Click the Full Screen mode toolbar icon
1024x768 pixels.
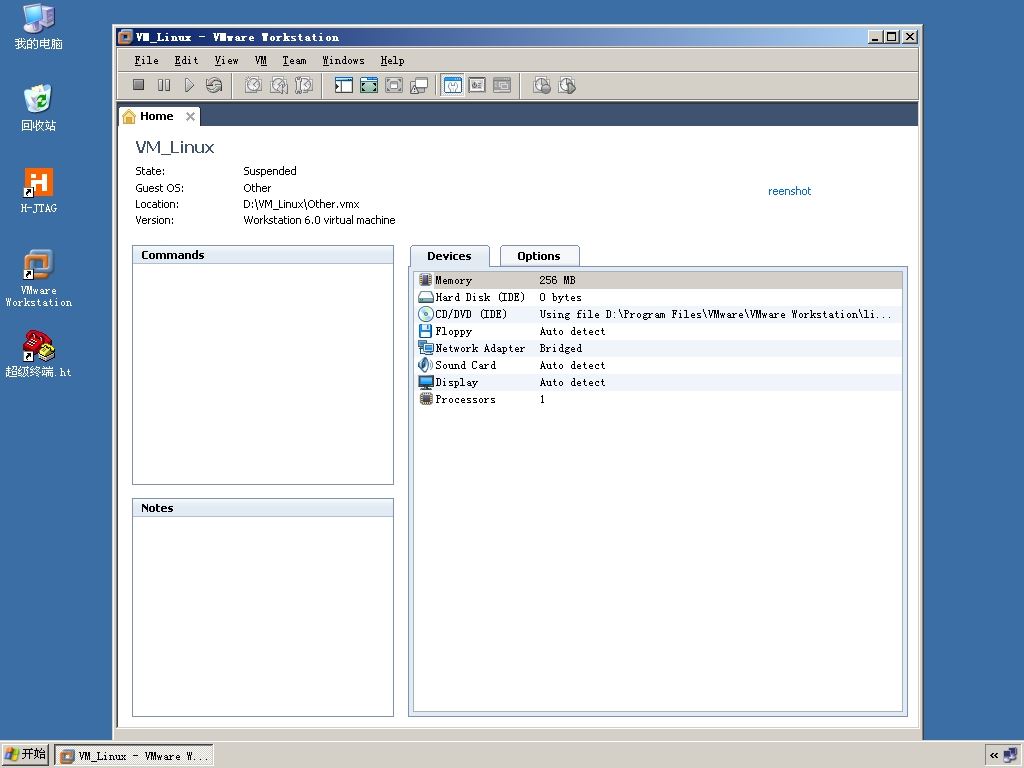(x=394, y=85)
